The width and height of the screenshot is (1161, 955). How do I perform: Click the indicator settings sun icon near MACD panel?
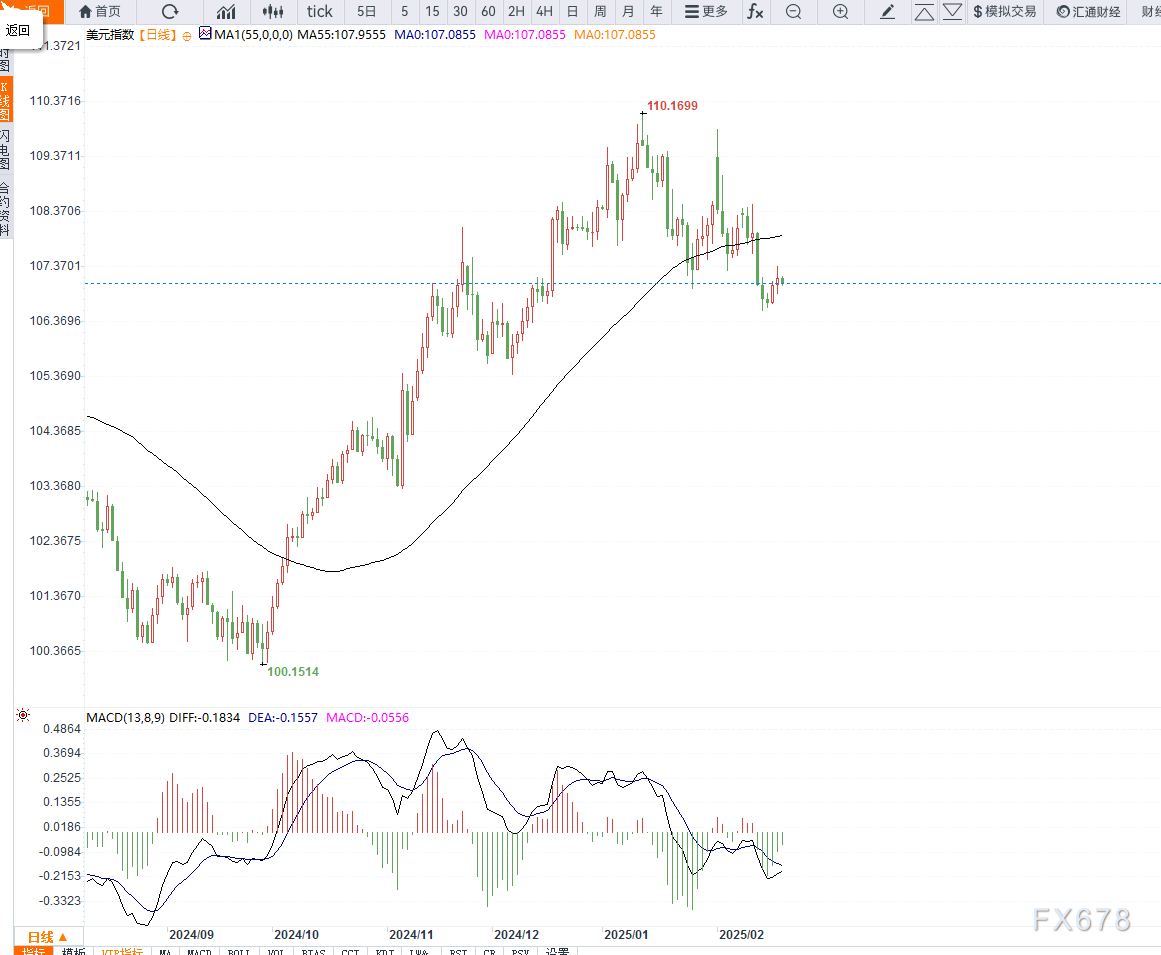[x=24, y=714]
